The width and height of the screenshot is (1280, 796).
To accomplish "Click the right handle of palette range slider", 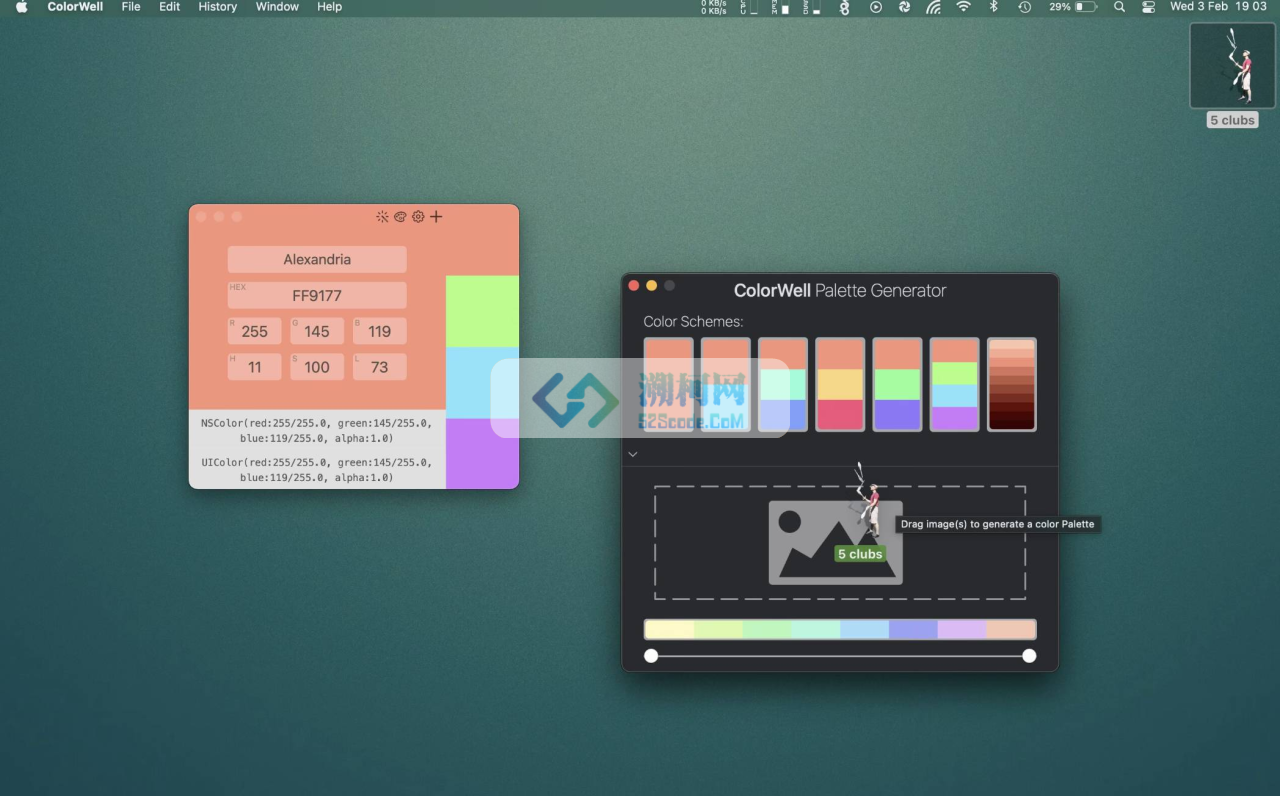I will (1029, 656).
